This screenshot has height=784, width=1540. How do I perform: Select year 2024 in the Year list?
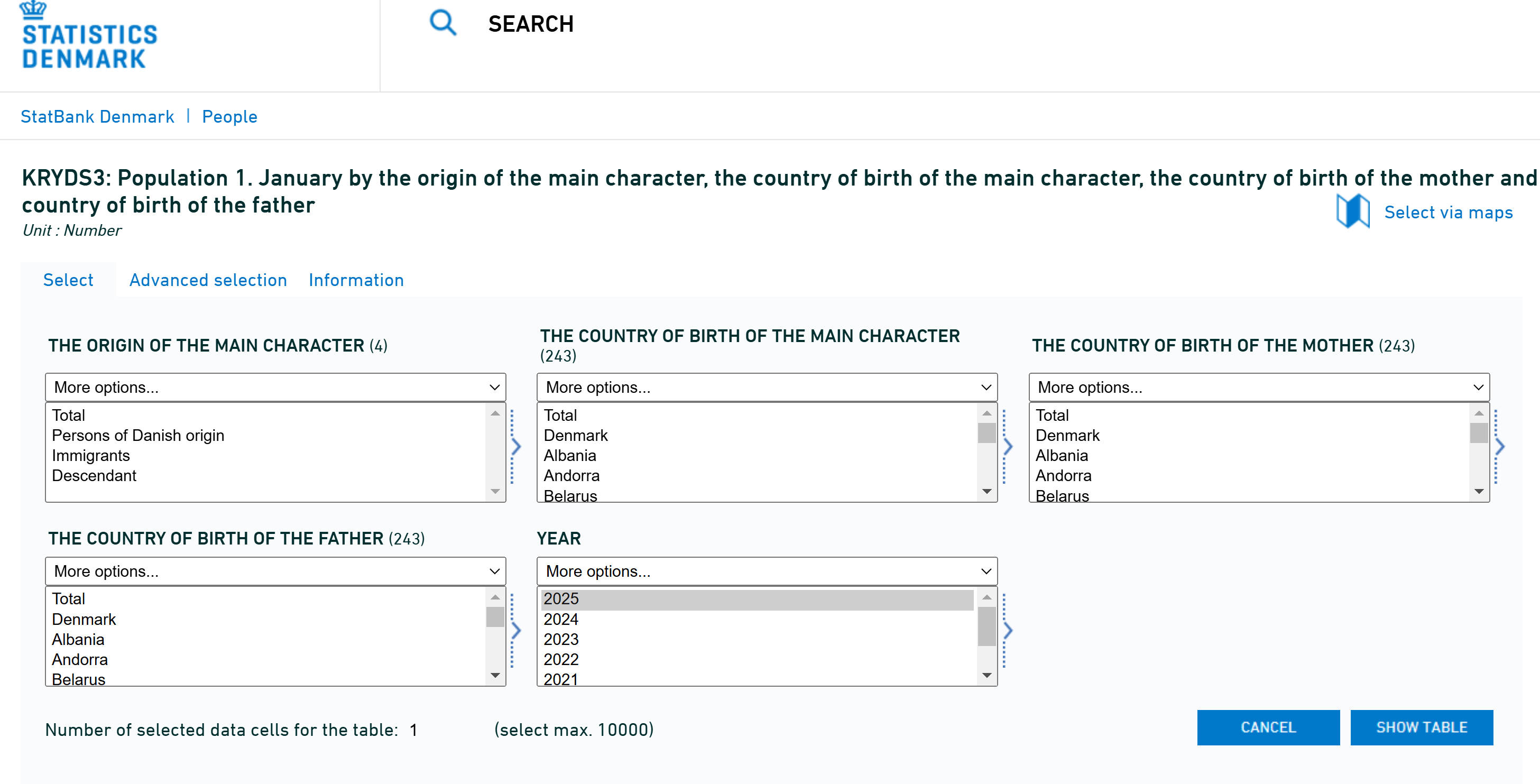click(x=561, y=619)
